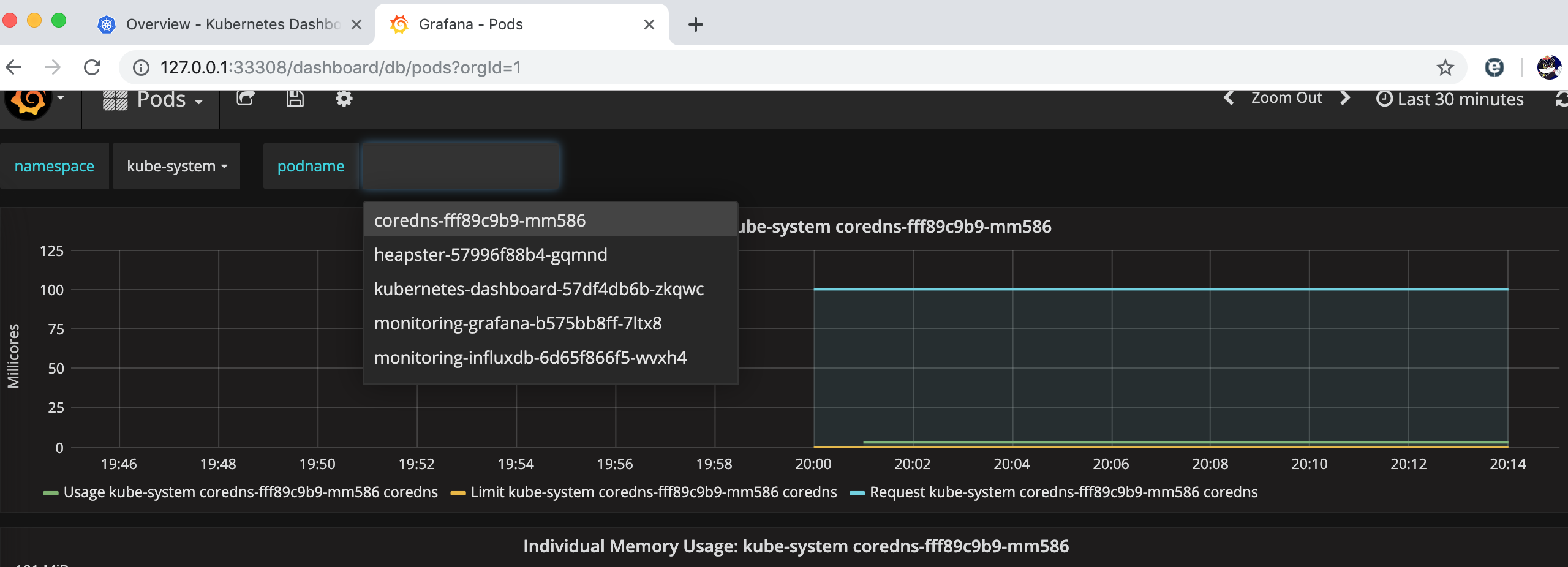Click the 20:14 time axis label
This screenshot has width=1568, height=567.
[x=1508, y=464]
